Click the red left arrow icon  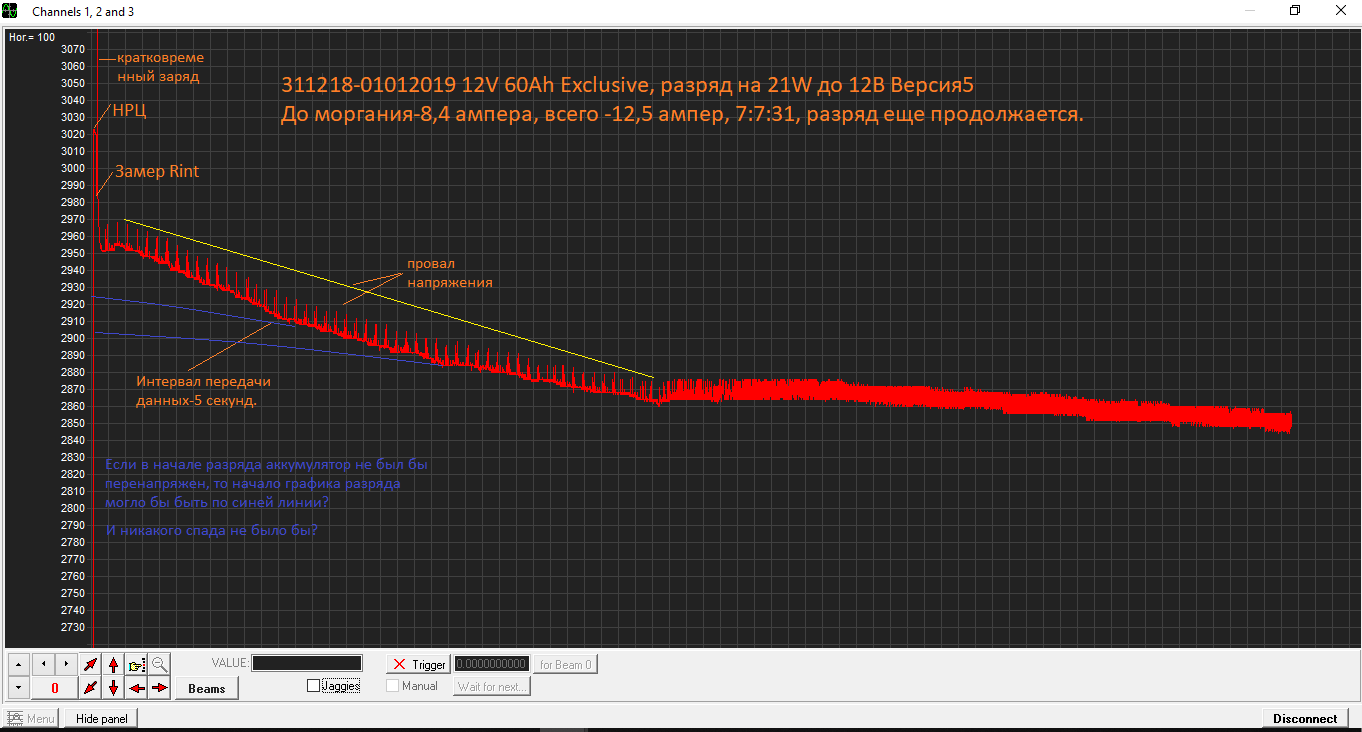point(137,687)
